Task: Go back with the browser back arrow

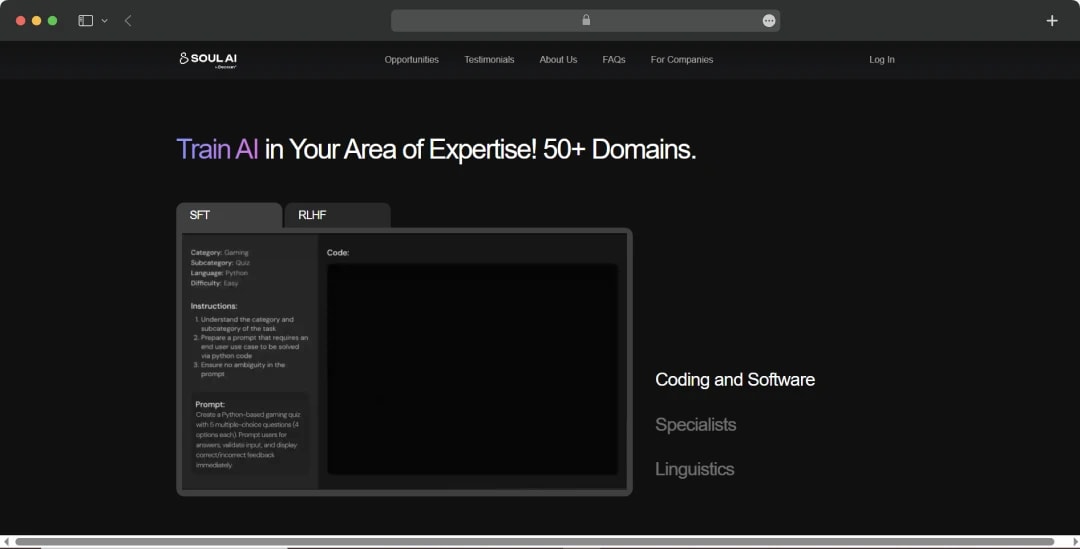Action: (x=128, y=21)
